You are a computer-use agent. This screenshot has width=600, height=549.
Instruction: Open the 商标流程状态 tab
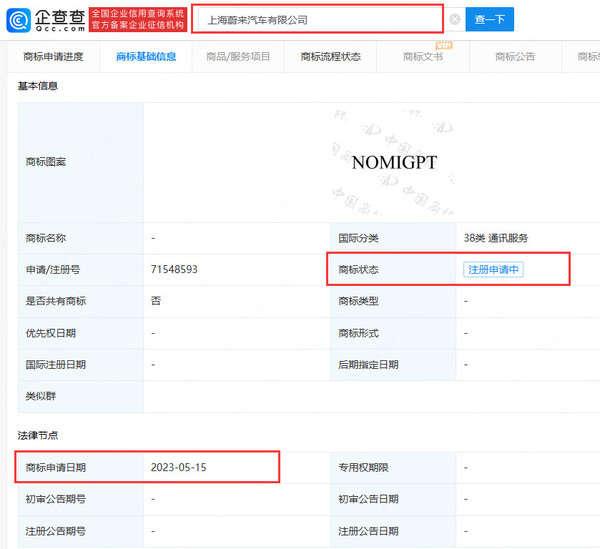coord(331,57)
